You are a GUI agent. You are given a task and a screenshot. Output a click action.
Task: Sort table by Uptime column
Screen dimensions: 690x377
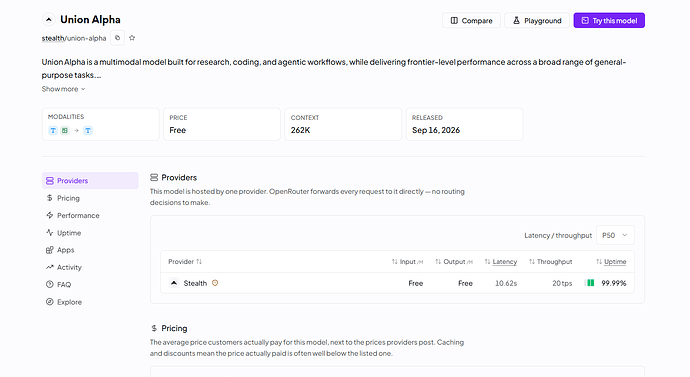click(x=611, y=261)
